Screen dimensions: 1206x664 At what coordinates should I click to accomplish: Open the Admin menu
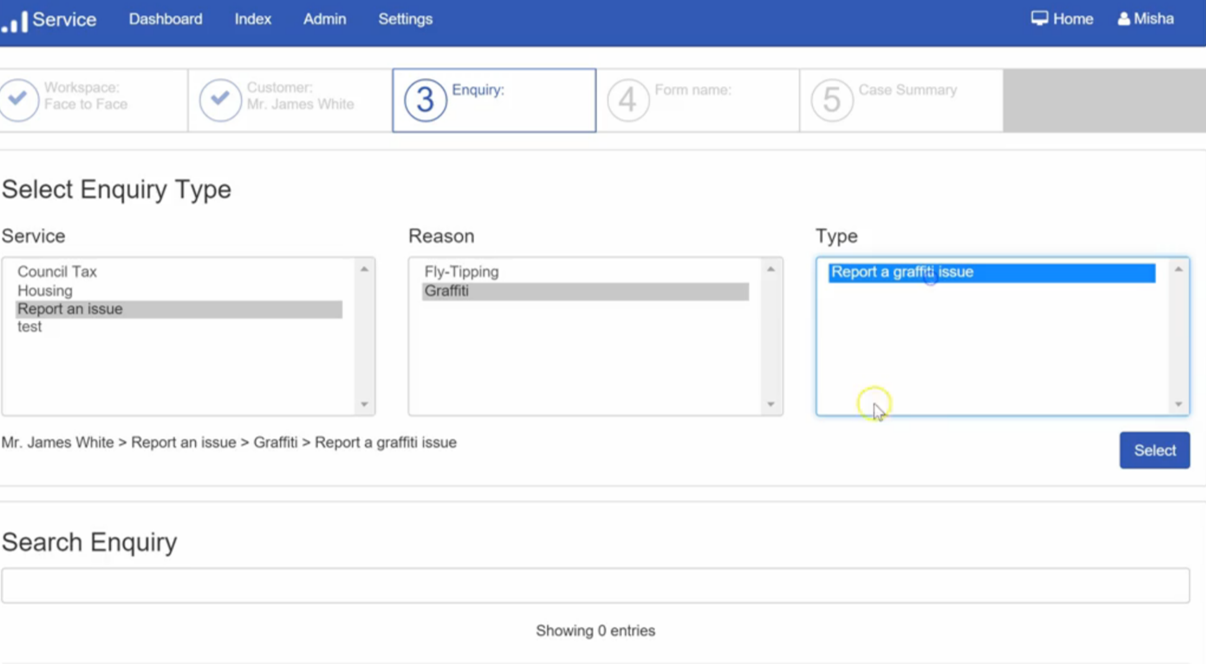click(325, 19)
